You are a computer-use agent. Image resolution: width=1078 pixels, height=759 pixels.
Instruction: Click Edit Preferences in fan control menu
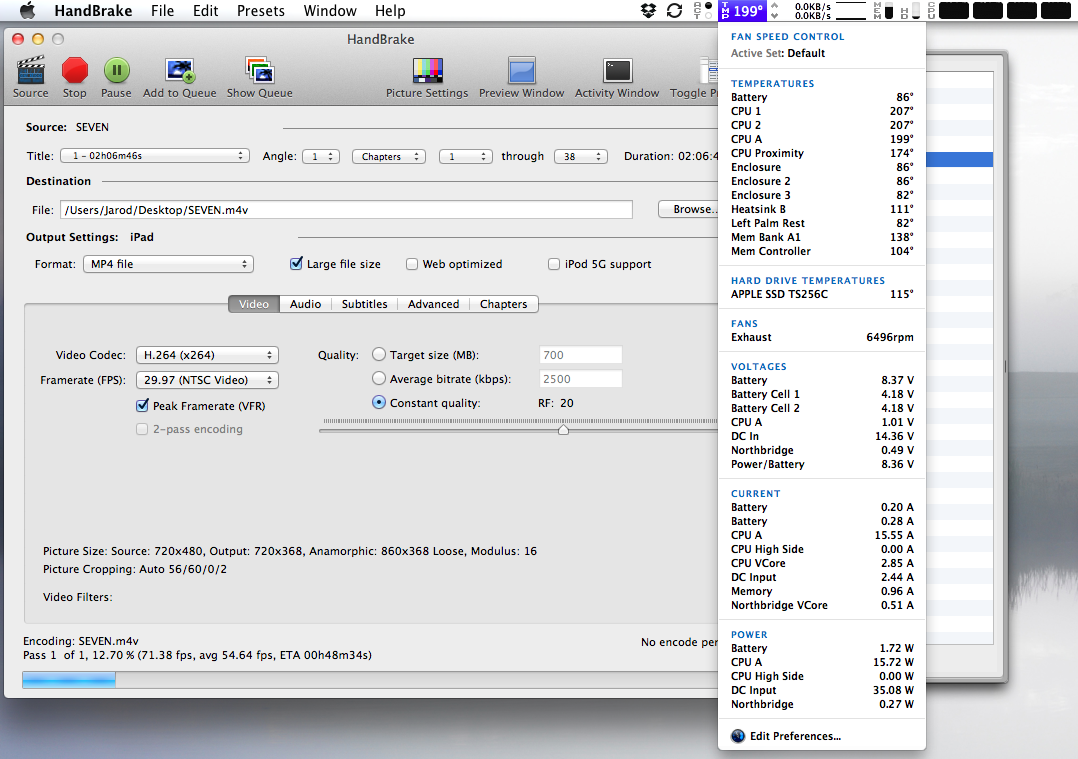coord(795,736)
